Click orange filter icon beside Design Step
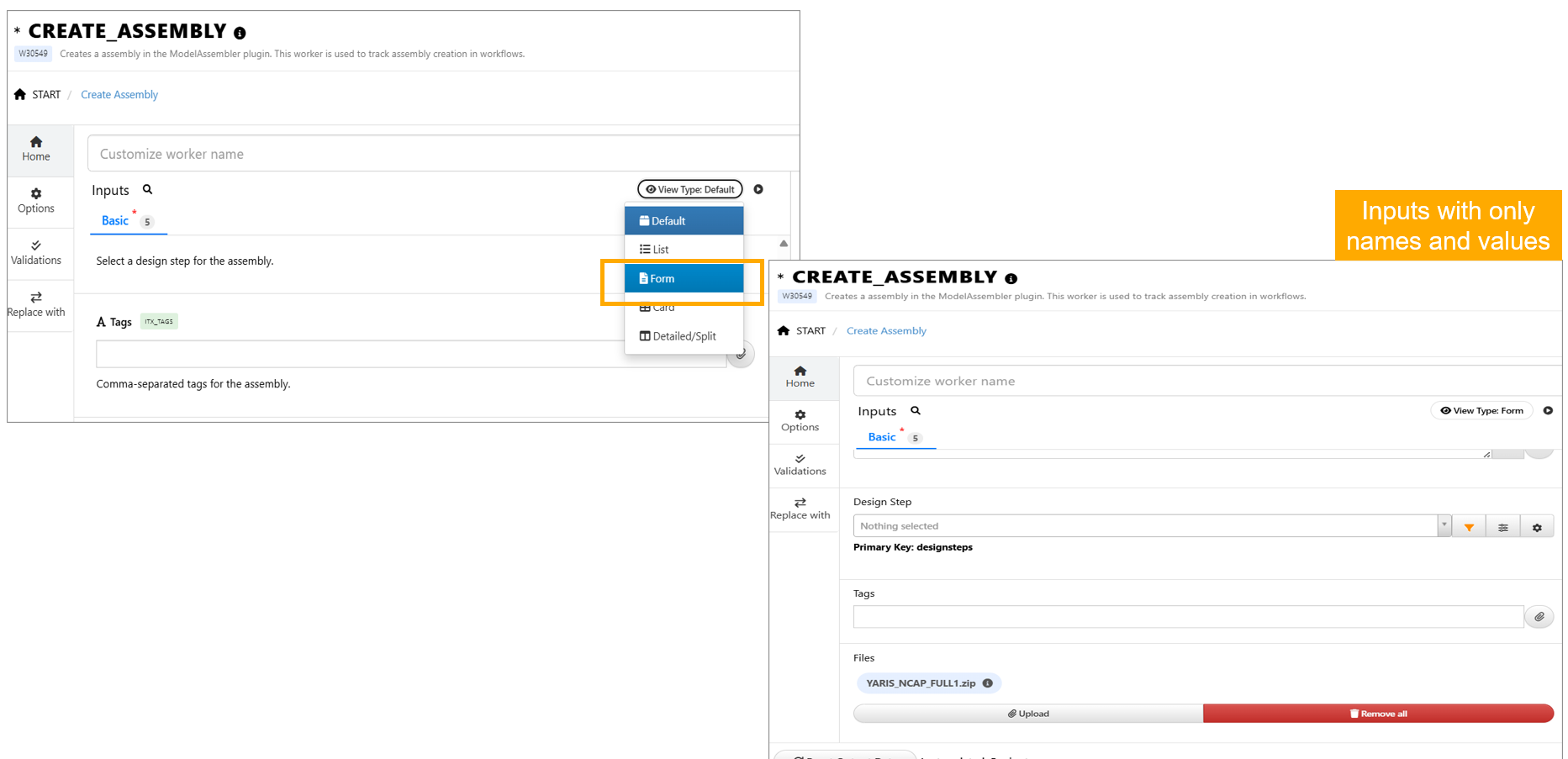 (x=1469, y=527)
